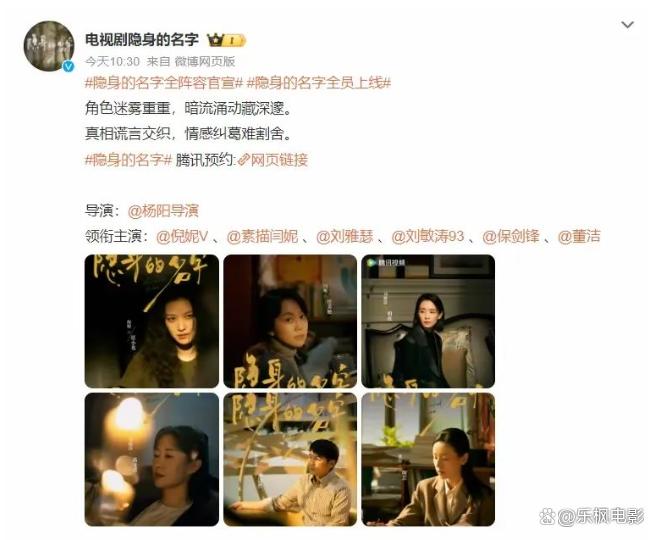Open the 电视剧隐身的名字 profile avatar
Image resolution: width=657 pixels, height=540 pixels.
49,46
